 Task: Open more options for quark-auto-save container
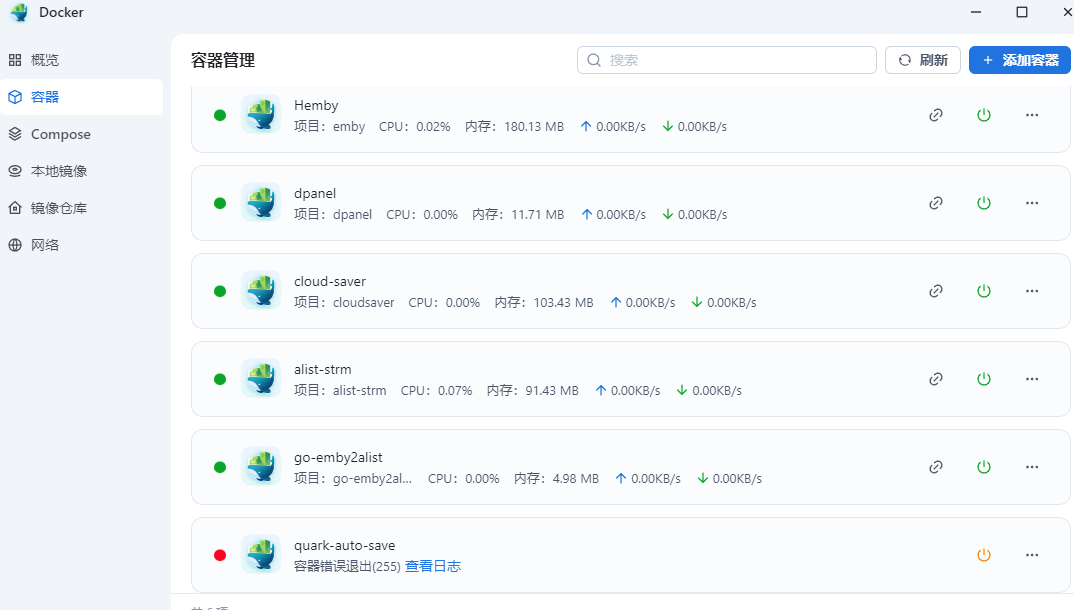[1032, 555]
